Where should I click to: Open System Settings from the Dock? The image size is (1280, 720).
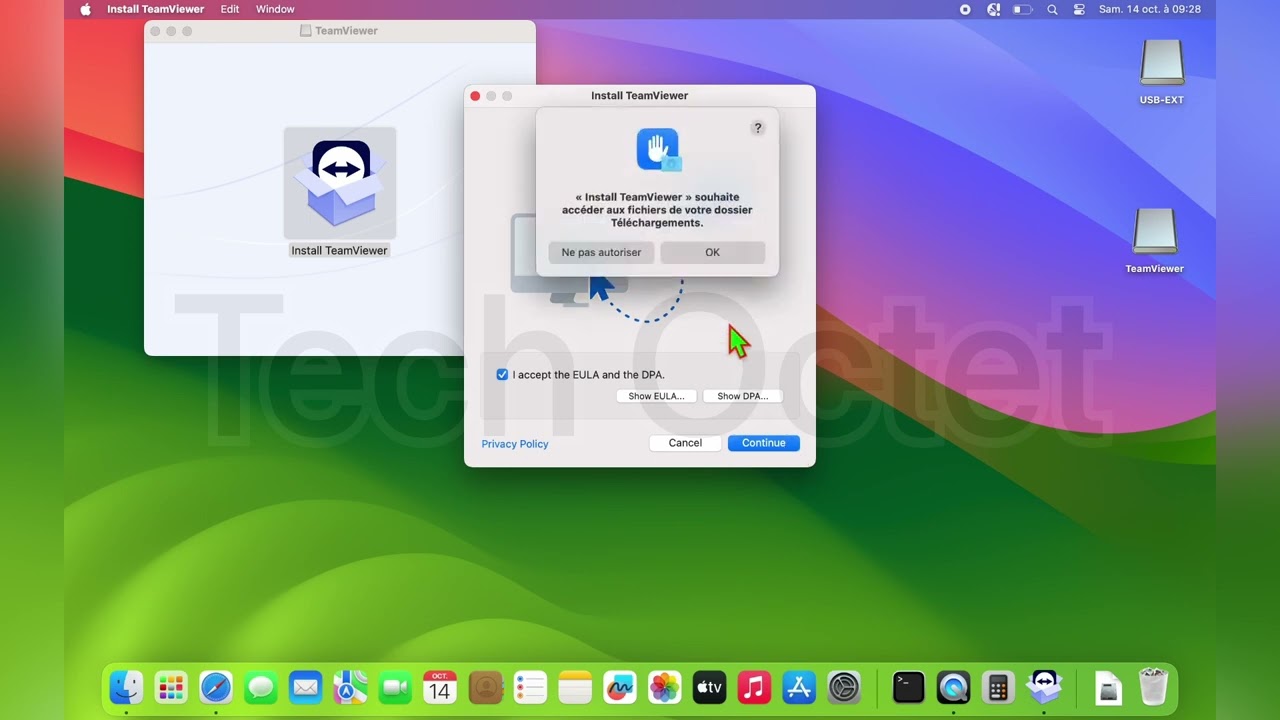coord(844,687)
